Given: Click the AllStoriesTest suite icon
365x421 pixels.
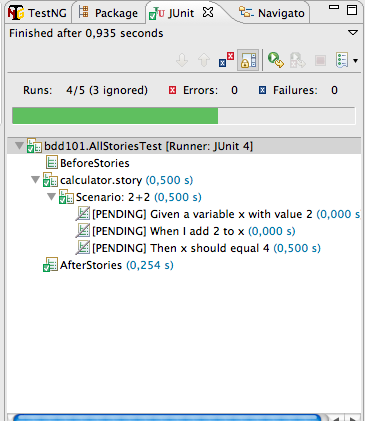Looking at the screenshot, I should (x=34, y=146).
